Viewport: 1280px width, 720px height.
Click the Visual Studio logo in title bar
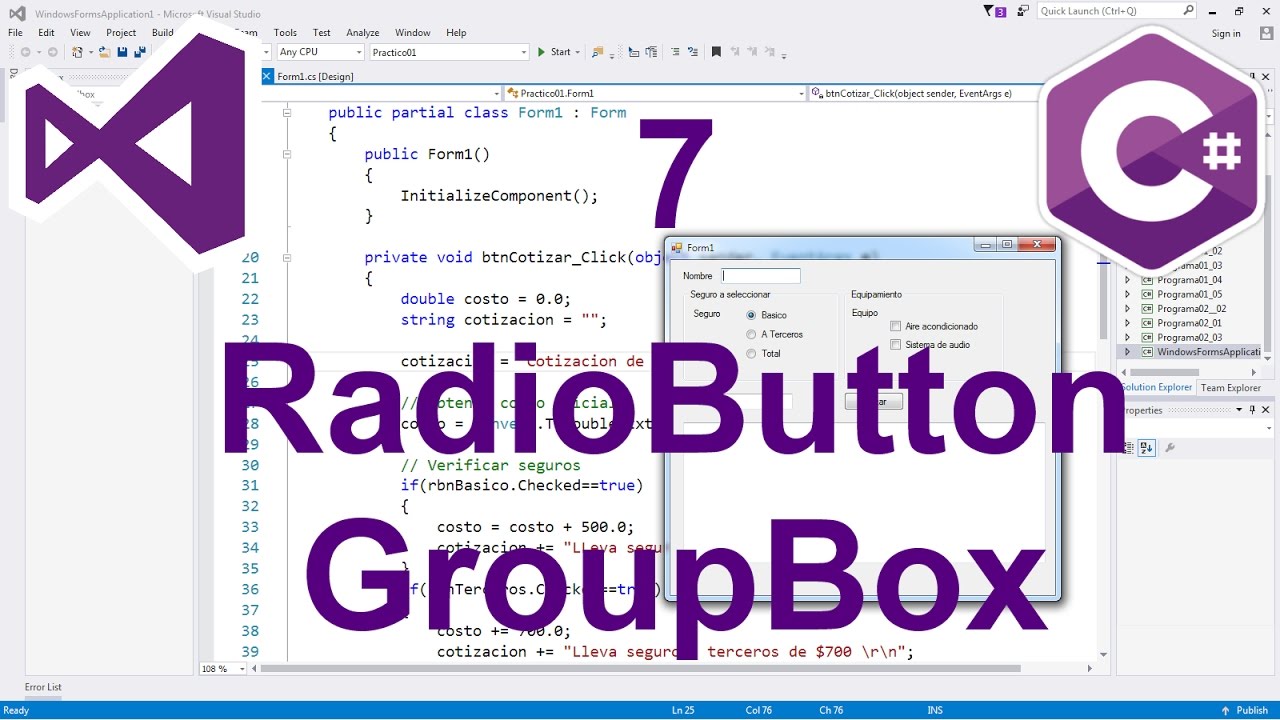pyautogui.click(x=17, y=13)
